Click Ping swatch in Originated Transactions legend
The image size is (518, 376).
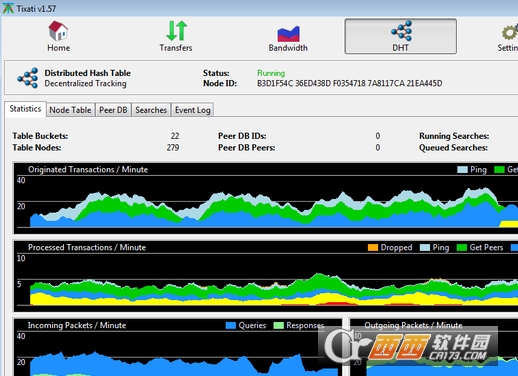tap(462, 170)
